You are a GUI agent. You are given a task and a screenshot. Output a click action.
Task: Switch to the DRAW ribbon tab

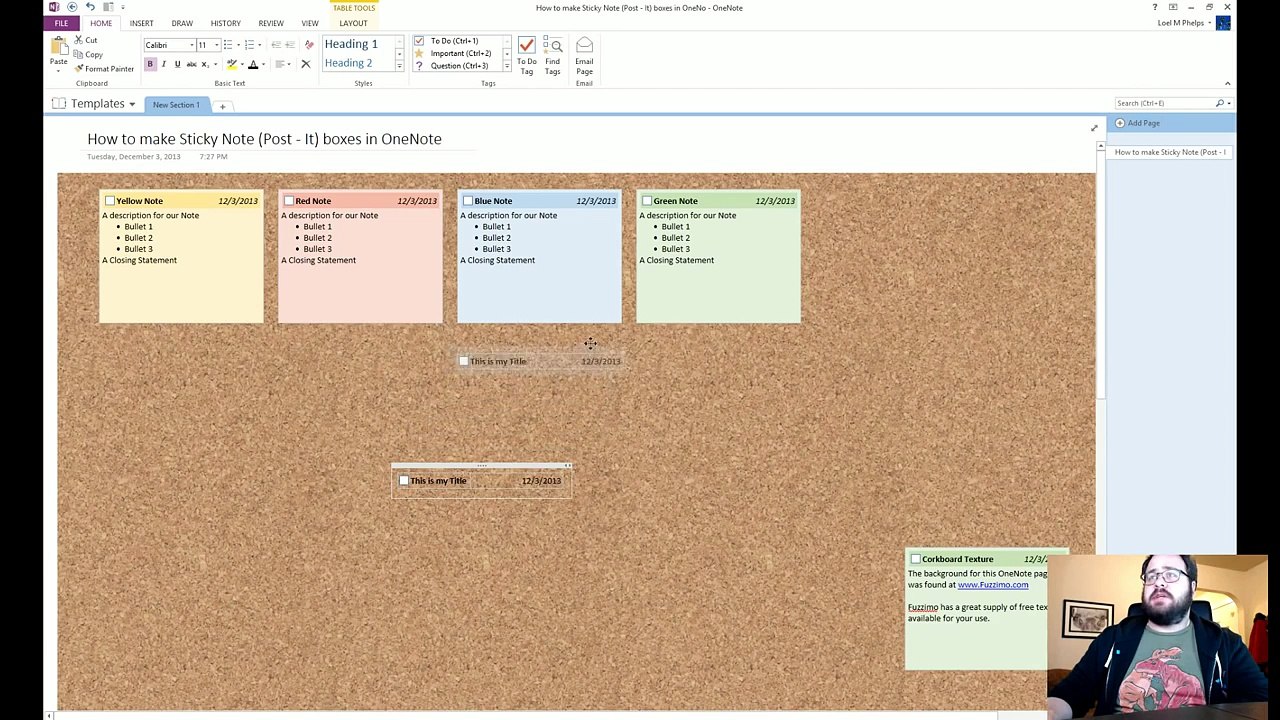[182, 23]
